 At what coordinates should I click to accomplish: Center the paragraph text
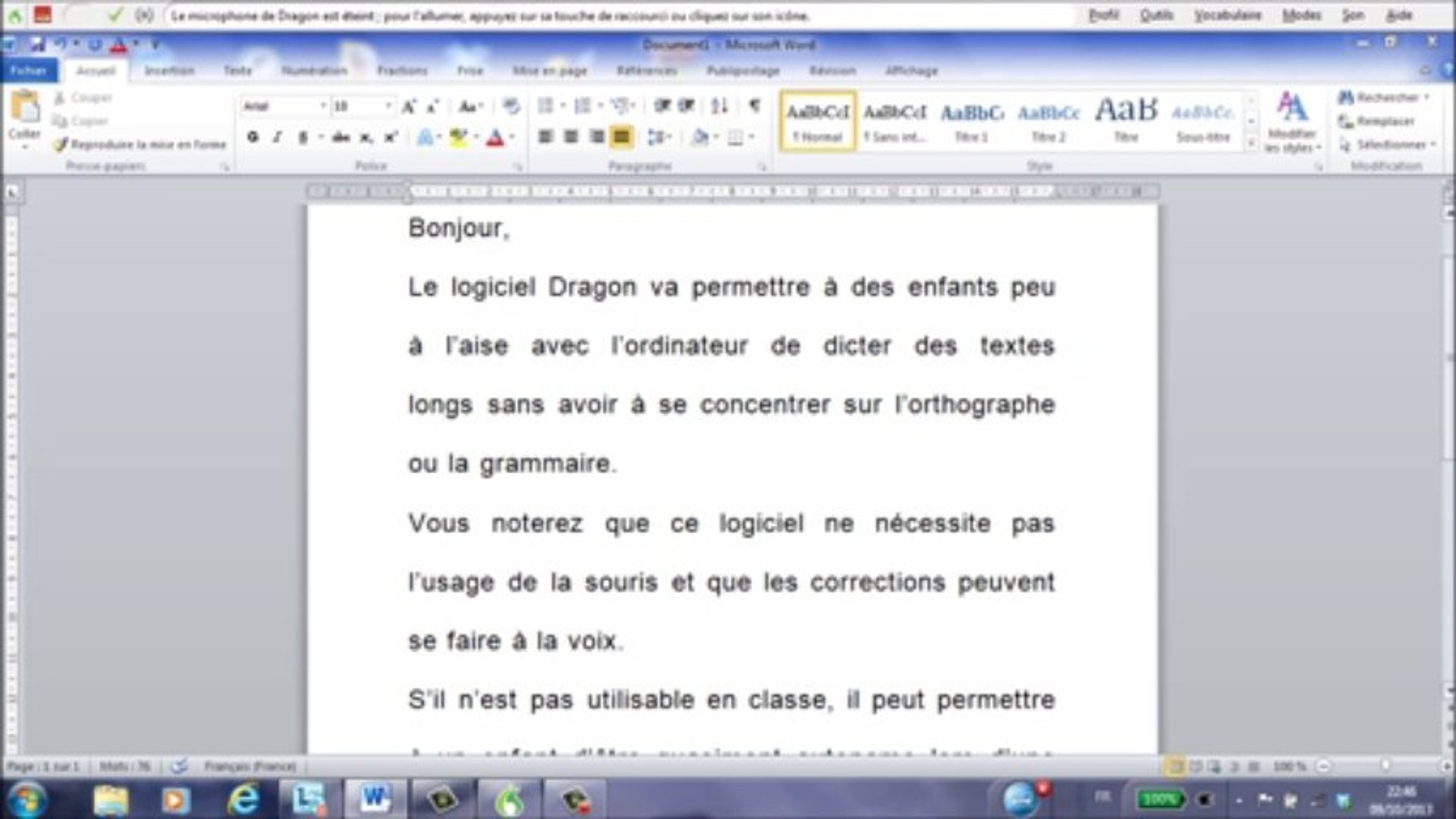tap(571, 137)
